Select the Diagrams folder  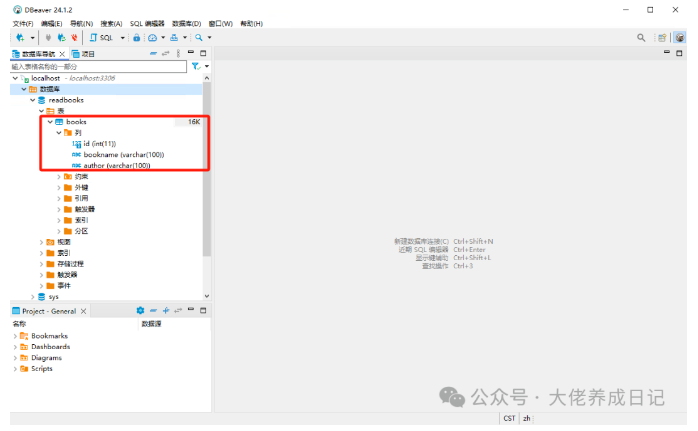[46, 358]
